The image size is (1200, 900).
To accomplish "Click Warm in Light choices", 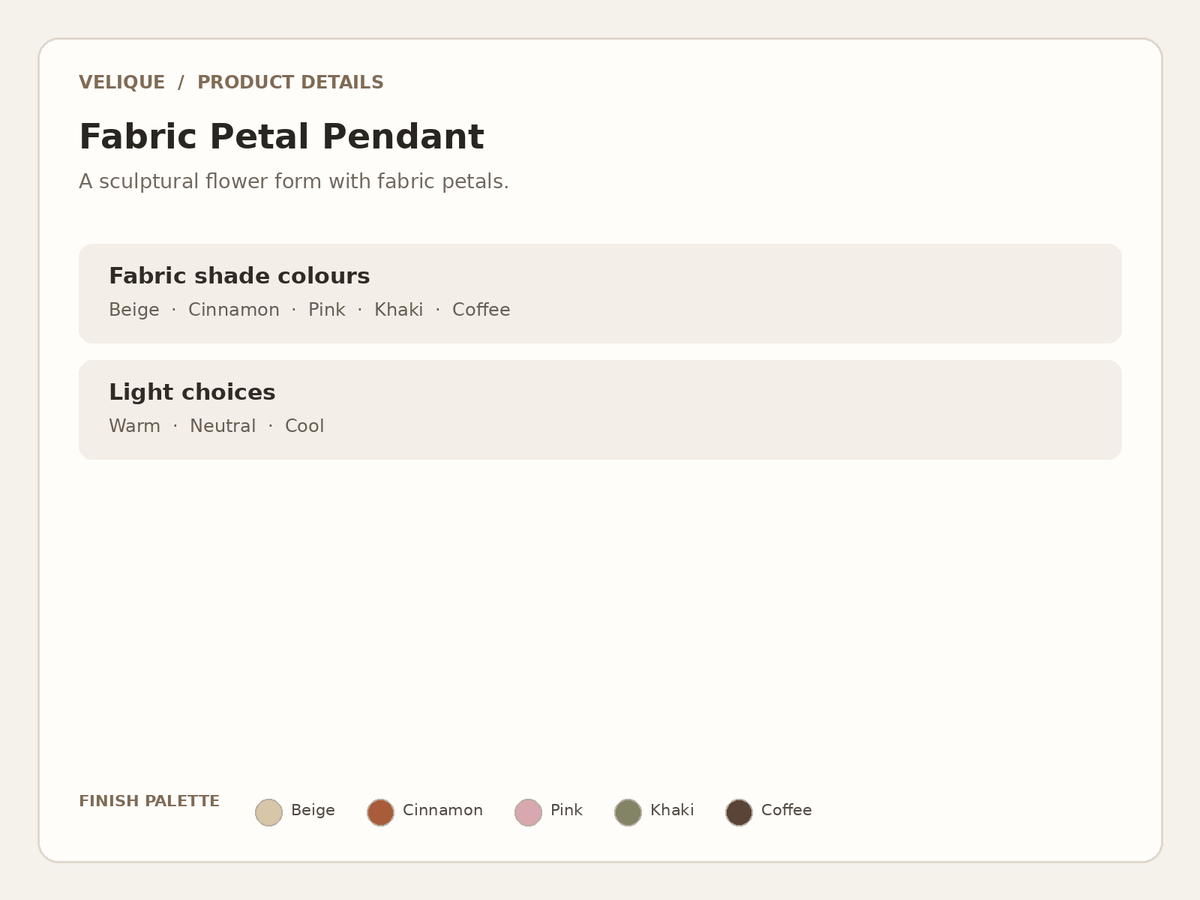I will 134,426.
